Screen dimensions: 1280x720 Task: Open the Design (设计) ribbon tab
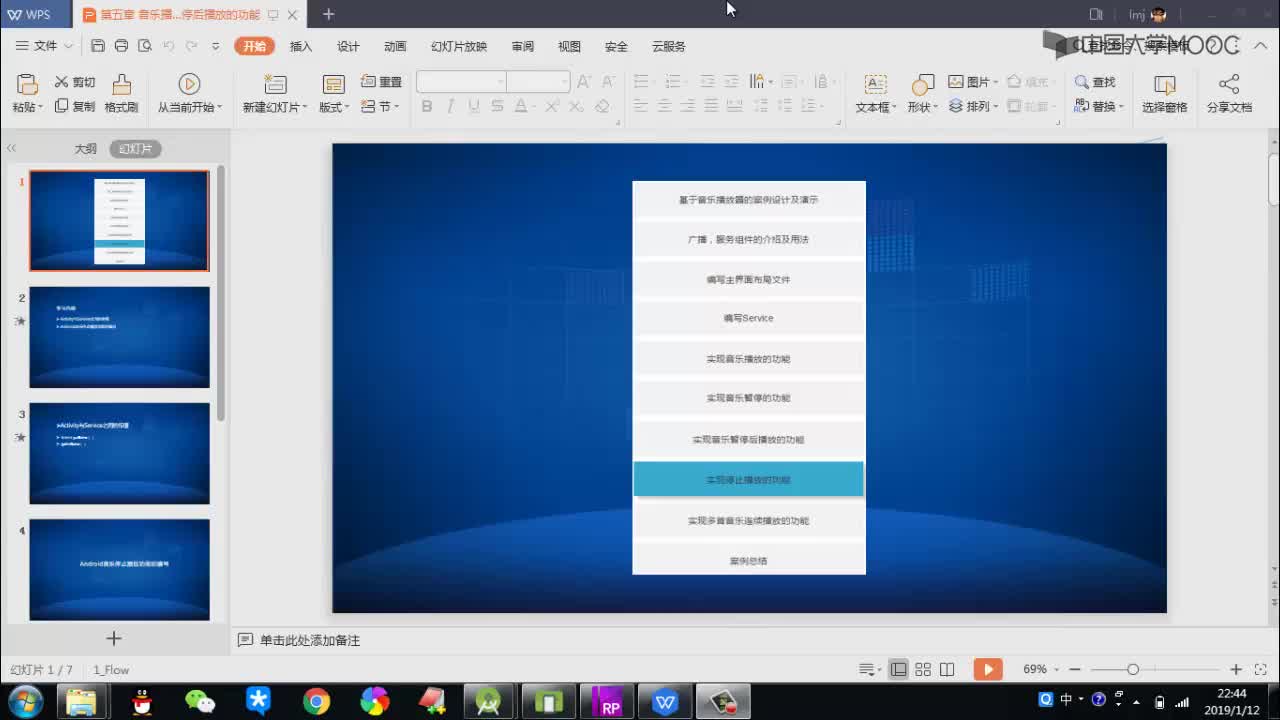[348, 46]
